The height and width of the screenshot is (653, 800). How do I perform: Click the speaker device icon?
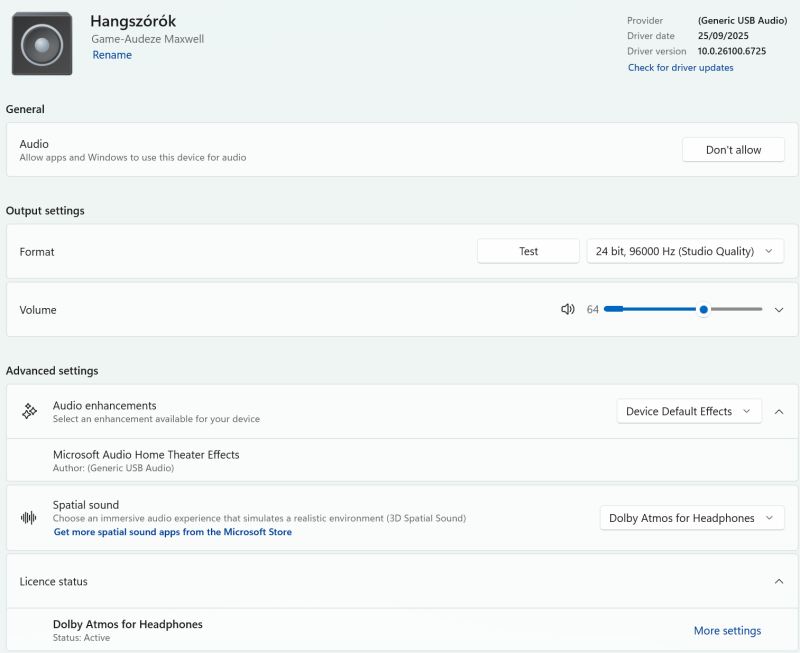[42, 44]
